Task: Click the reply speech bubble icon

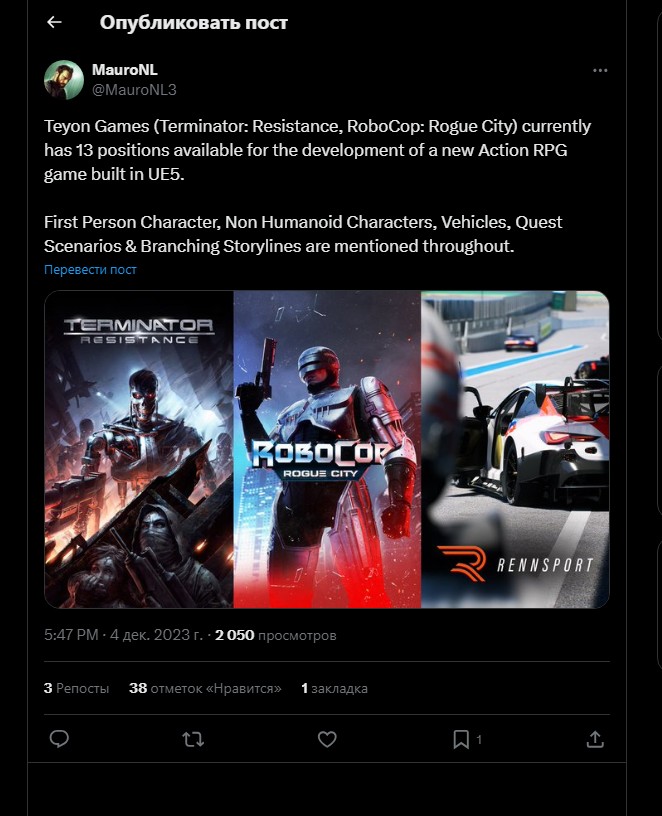Action: pyautogui.click(x=59, y=739)
